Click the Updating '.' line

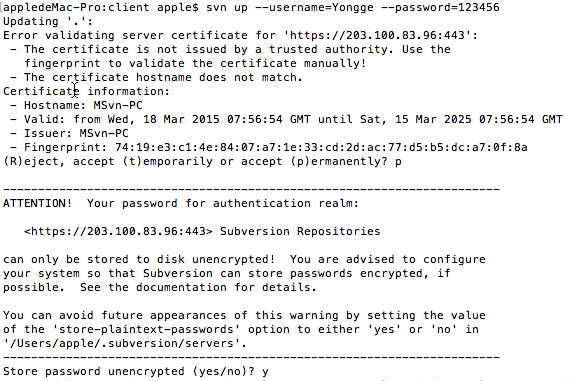pos(48,21)
